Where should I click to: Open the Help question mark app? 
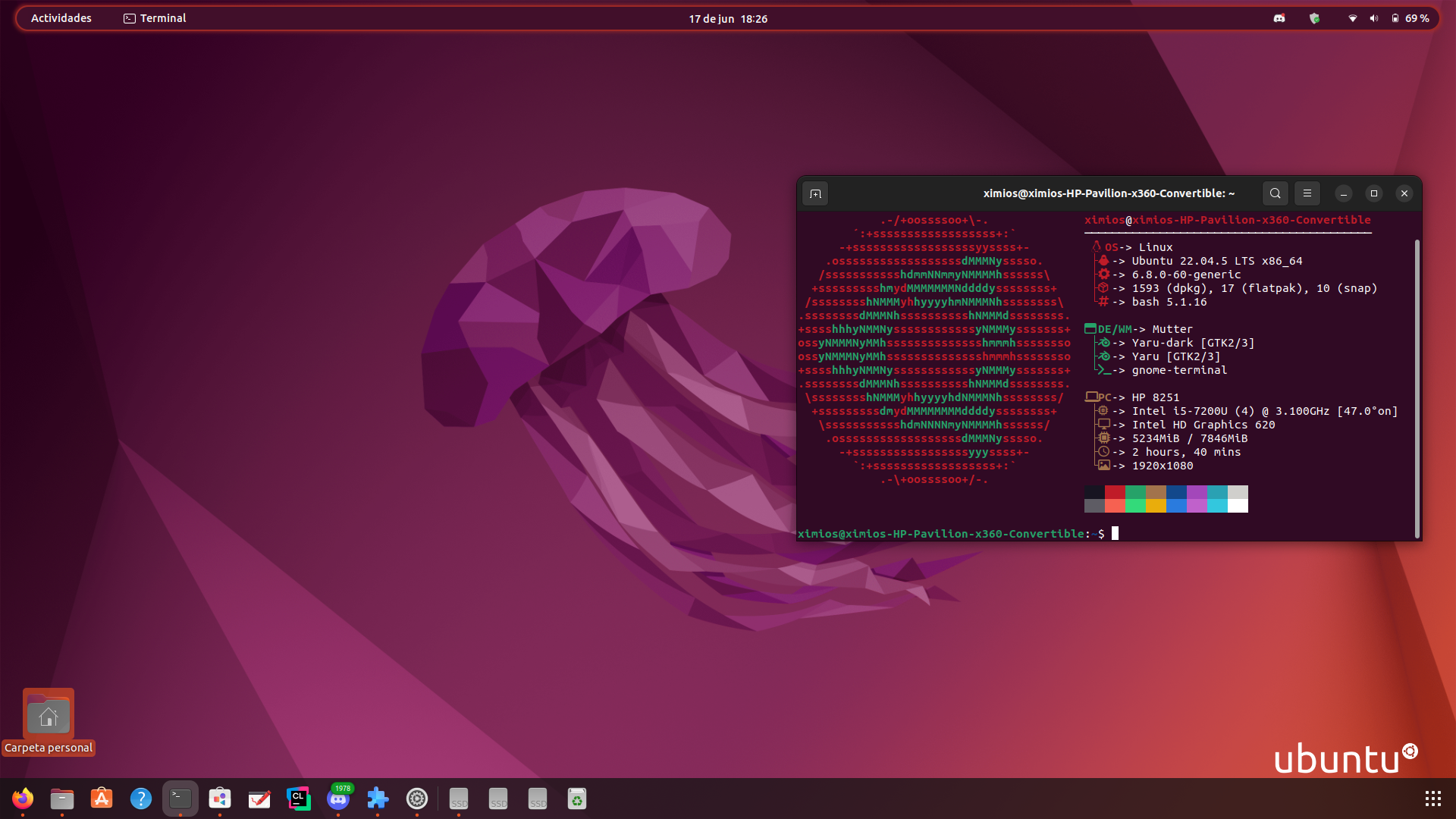141,799
